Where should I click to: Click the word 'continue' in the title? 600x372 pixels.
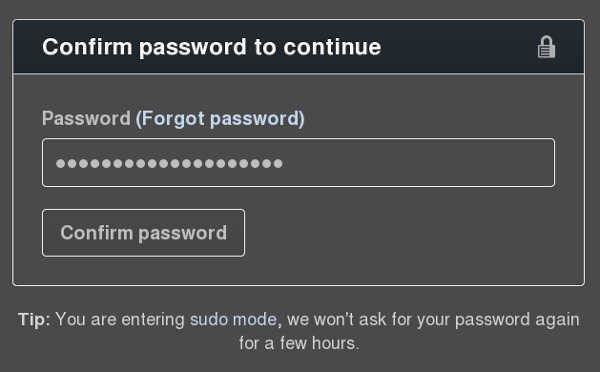pos(332,47)
